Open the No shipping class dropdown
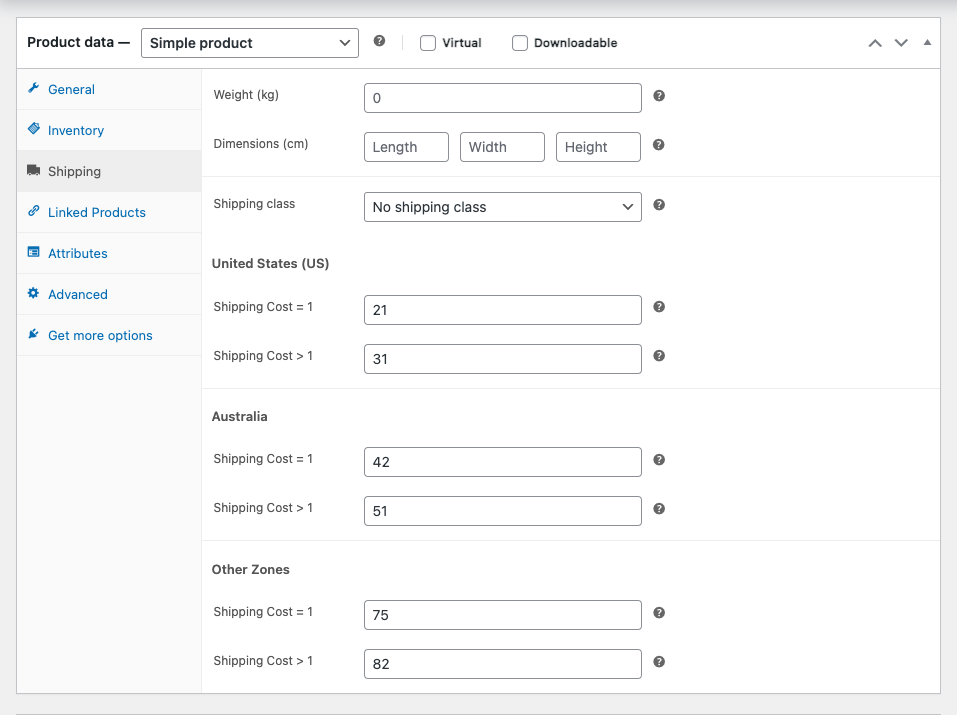Screen dimensions: 957x715 pyautogui.click(x=502, y=207)
